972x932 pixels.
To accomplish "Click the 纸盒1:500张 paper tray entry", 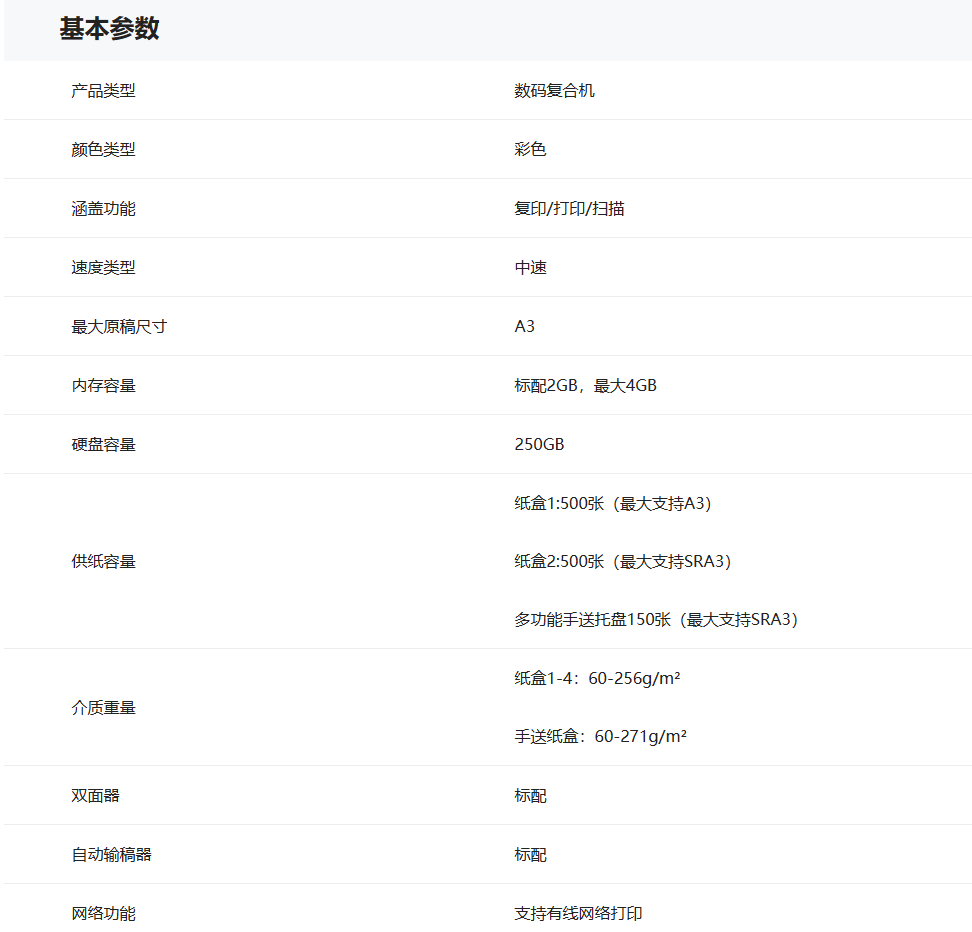I will (612, 504).
